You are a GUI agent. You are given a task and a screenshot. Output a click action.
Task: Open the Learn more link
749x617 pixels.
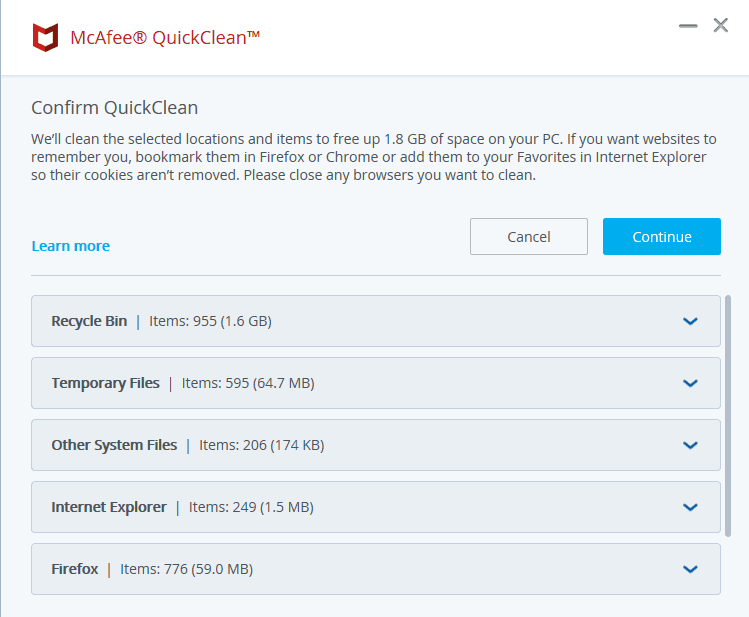pos(71,246)
